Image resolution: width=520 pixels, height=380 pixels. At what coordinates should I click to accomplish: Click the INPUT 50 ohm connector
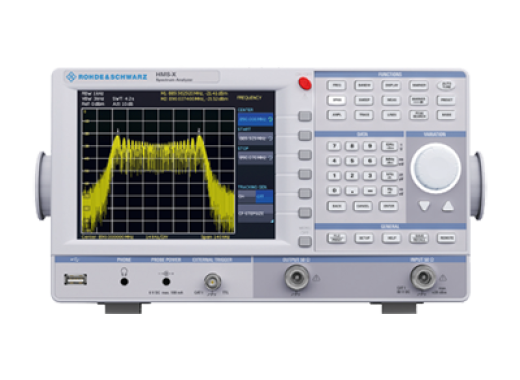pyautogui.click(x=423, y=277)
